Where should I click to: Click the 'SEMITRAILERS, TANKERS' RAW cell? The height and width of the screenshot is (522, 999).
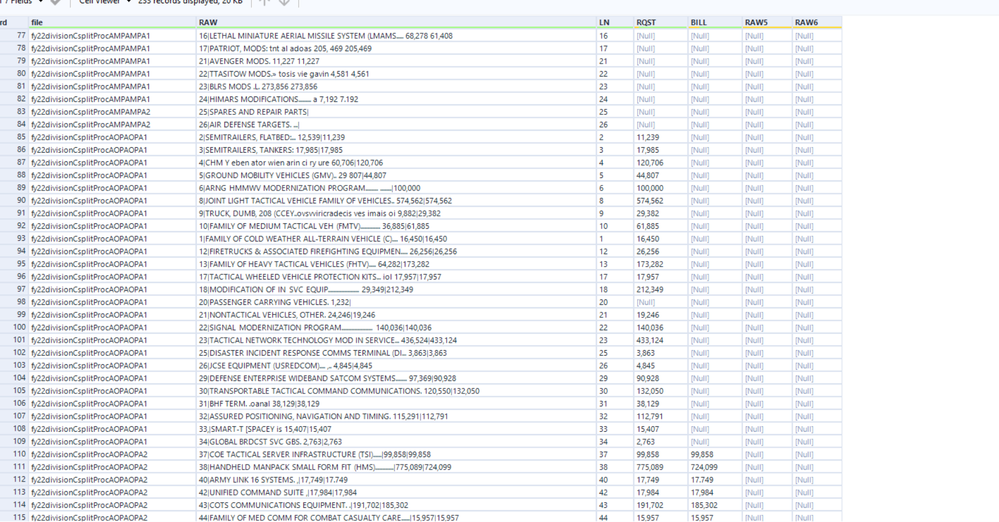[396, 150]
